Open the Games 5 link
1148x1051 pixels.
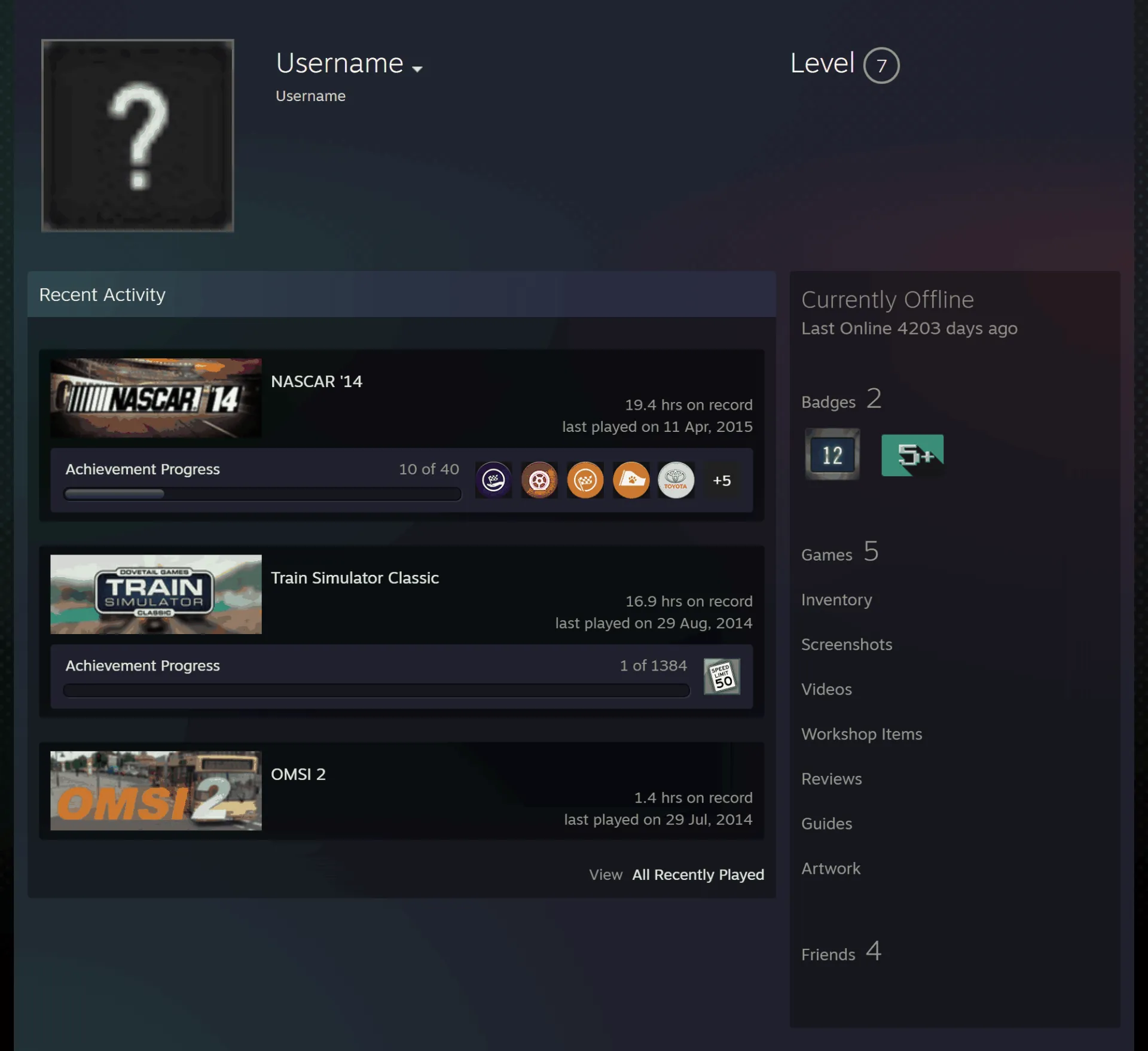tap(839, 552)
